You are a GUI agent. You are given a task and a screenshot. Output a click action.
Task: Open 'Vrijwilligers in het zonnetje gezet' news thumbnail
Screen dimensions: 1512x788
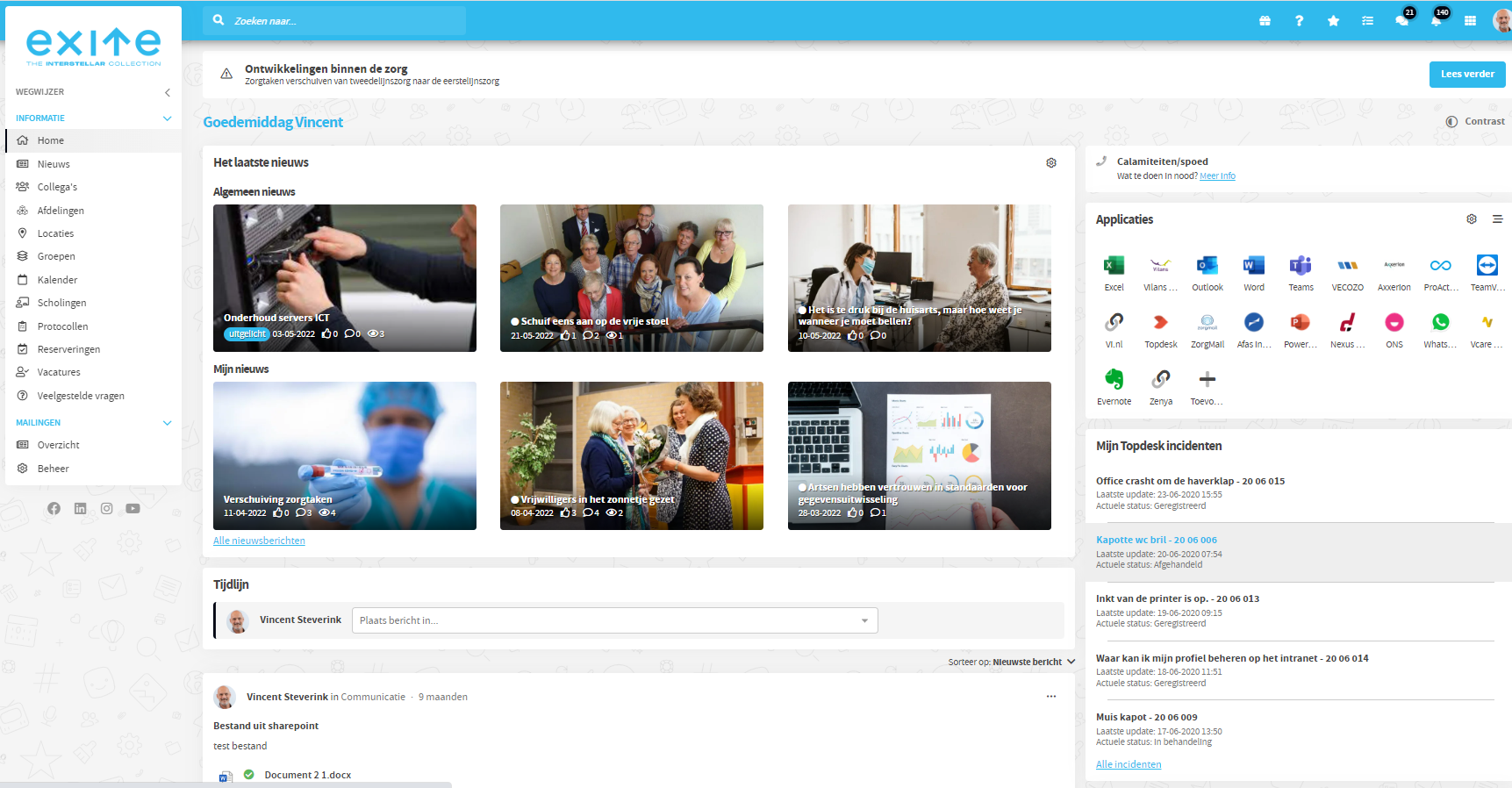[632, 455]
